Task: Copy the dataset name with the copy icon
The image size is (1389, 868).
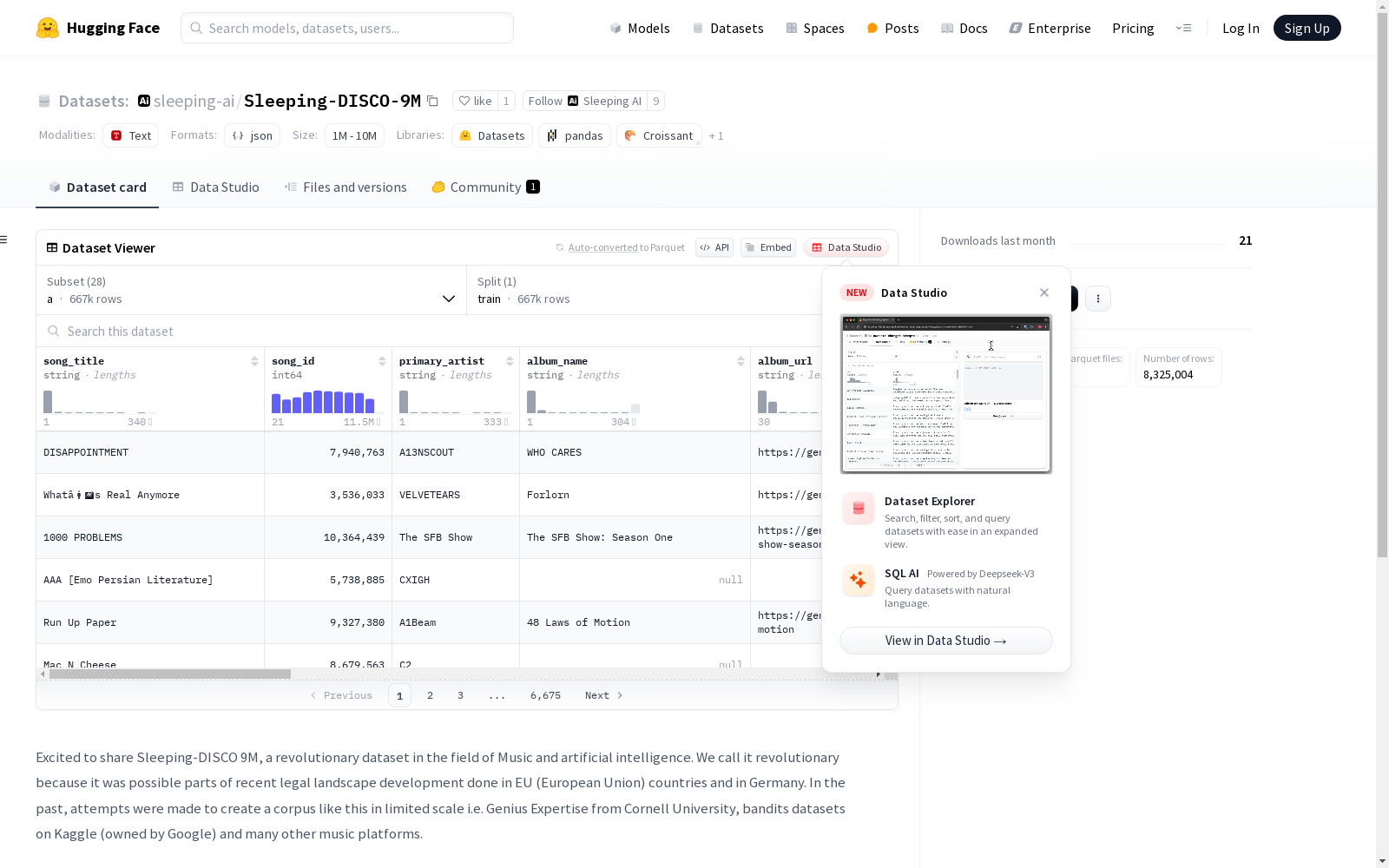Action: coord(432,102)
